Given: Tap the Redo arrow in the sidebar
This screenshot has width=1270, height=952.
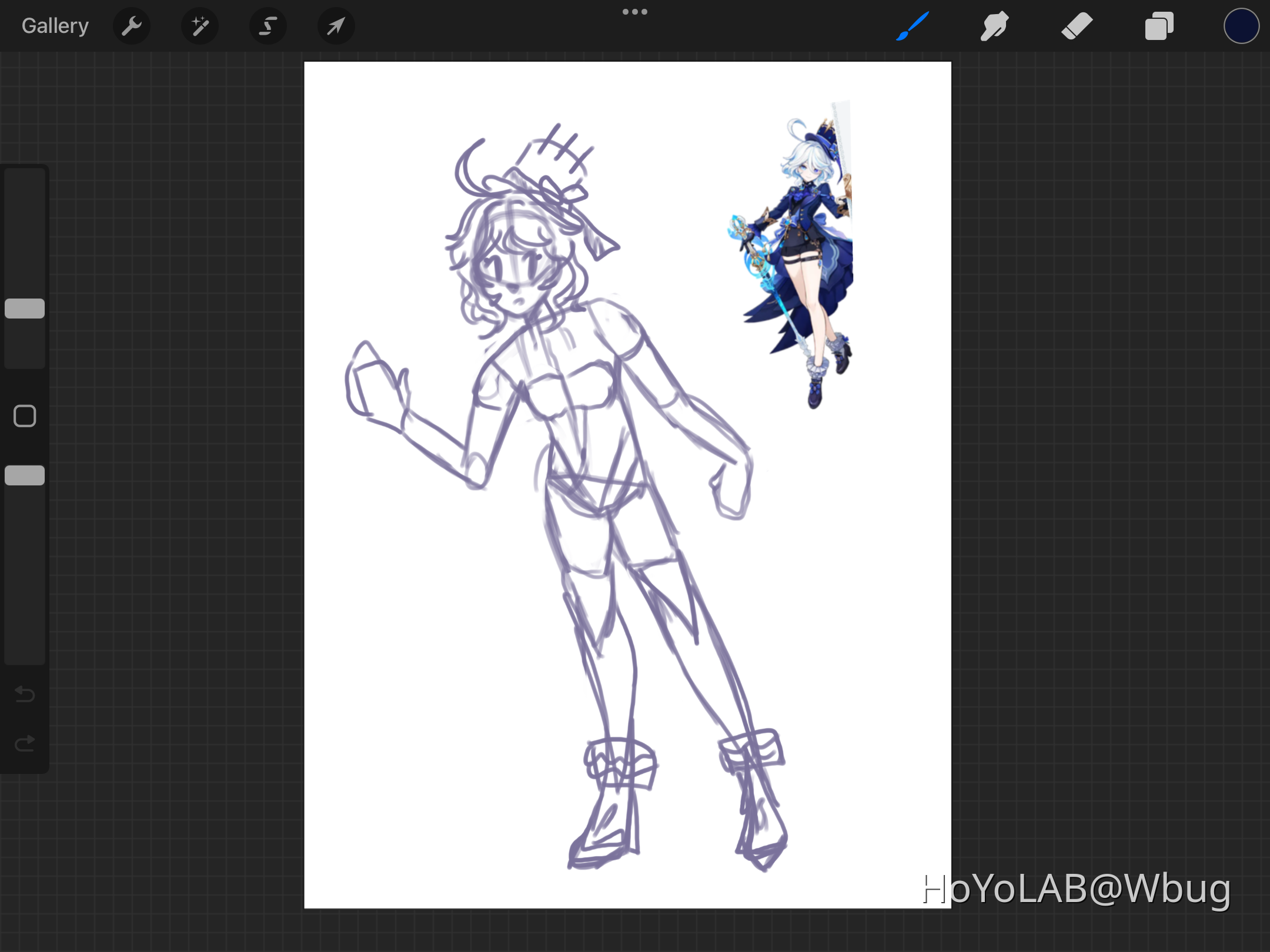Looking at the screenshot, I should [x=24, y=743].
